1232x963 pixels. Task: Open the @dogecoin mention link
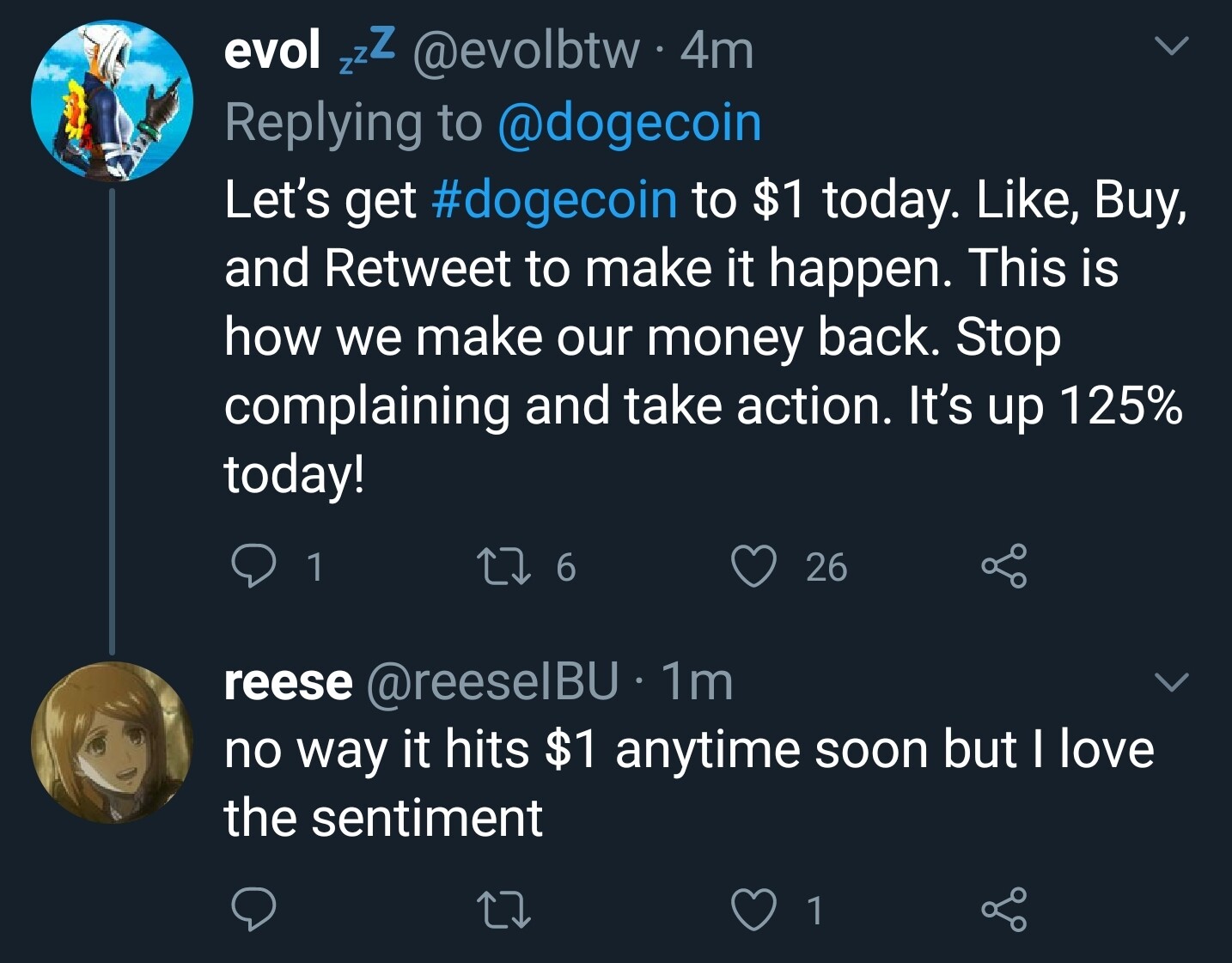pos(630,123)
